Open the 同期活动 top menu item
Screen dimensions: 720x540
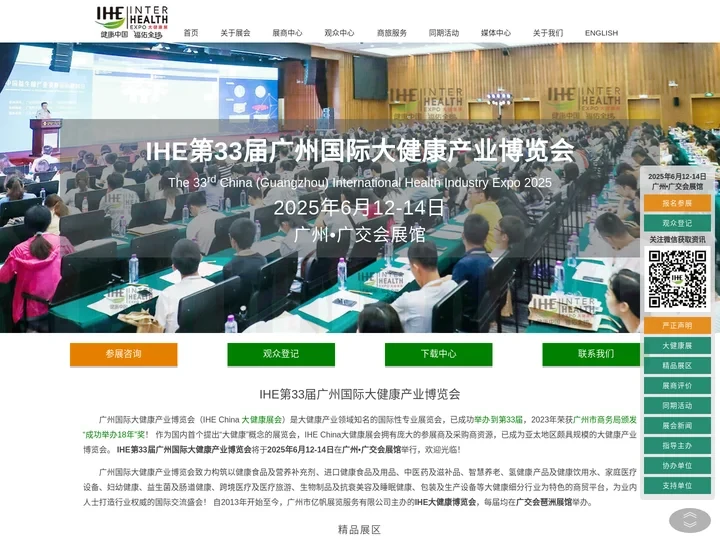[x=444, y=33]
